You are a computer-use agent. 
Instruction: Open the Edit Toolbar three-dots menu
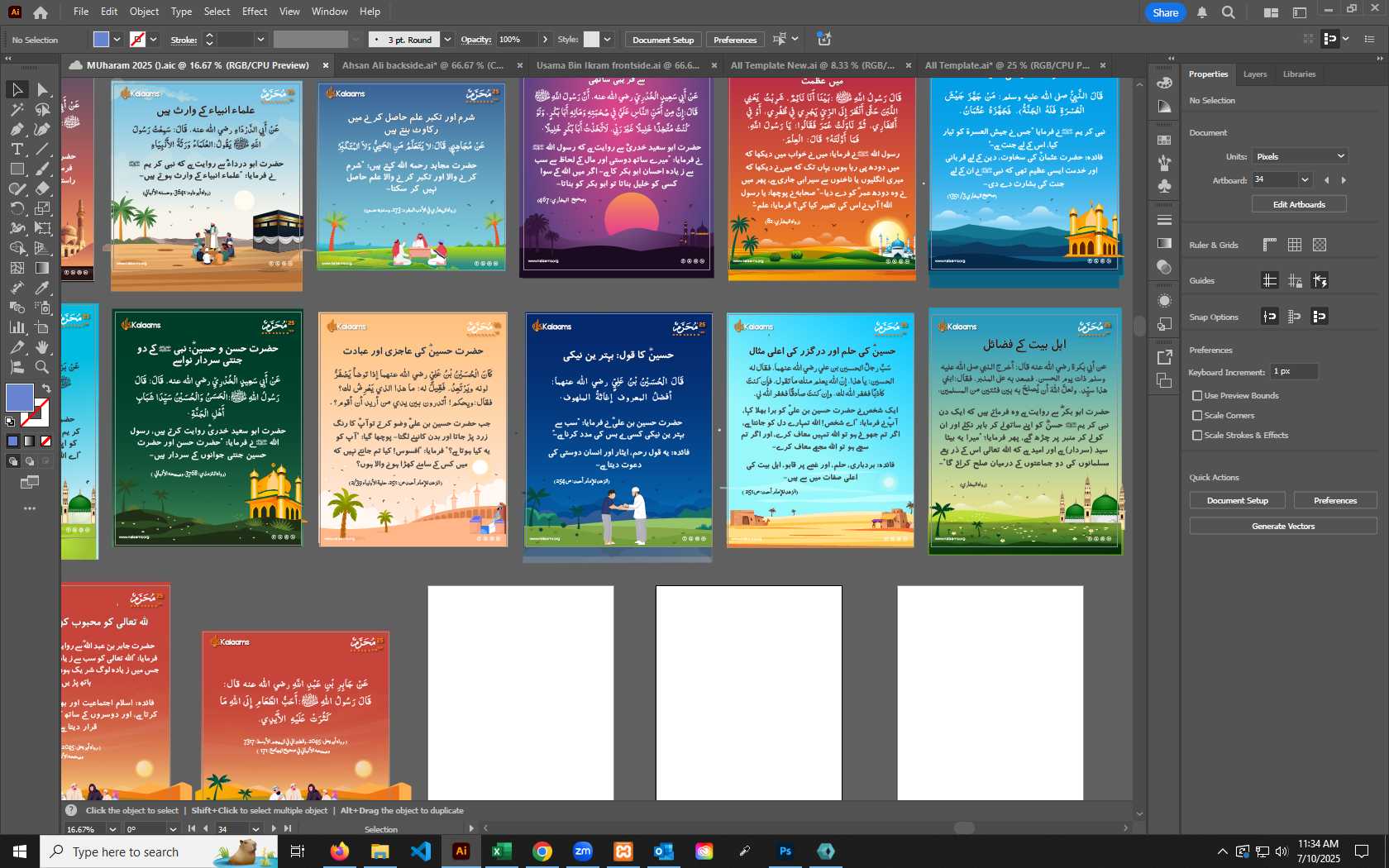pyautogui.click(x=30, y=508)
